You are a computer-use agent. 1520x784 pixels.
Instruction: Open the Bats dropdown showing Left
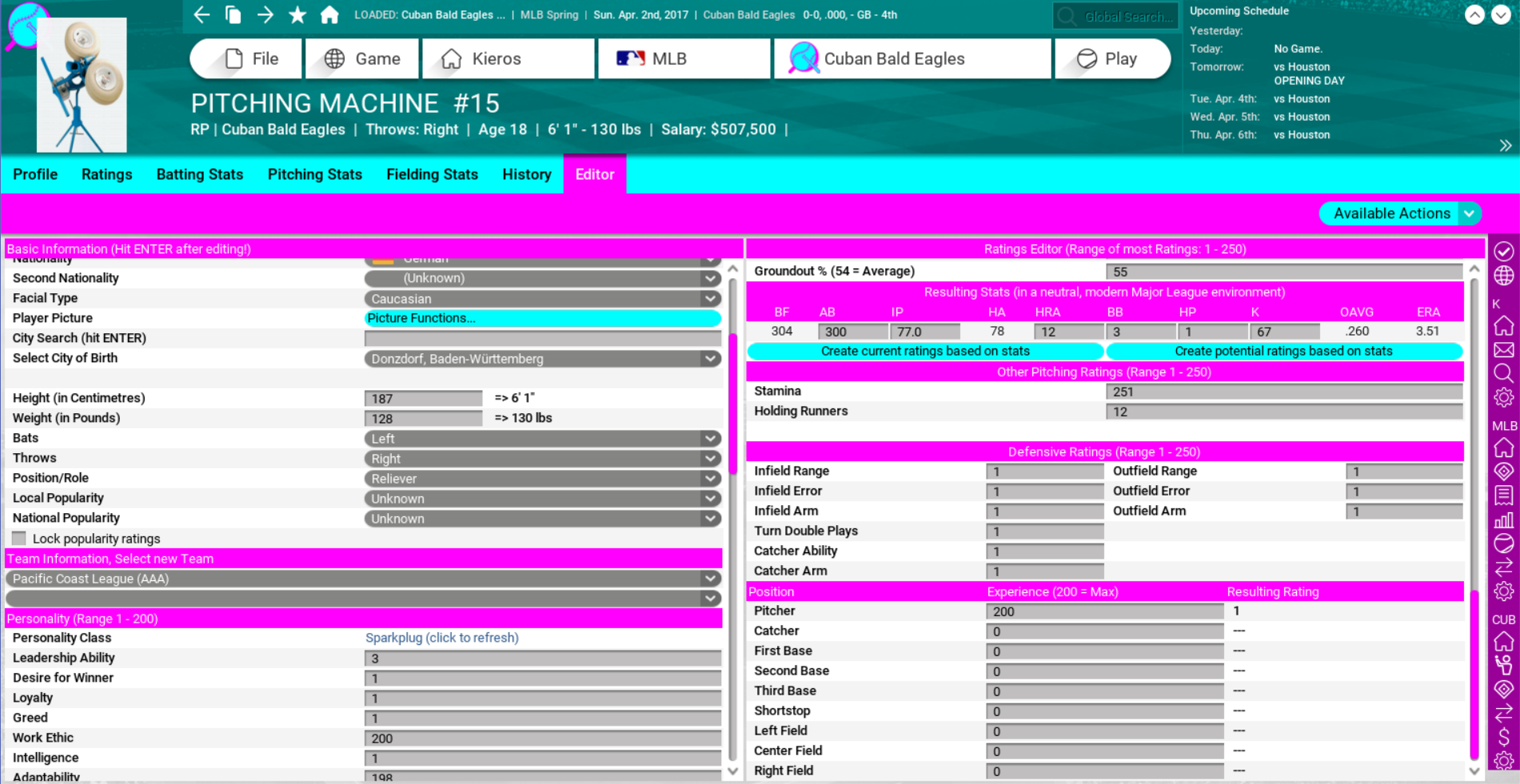tap(543, 439)
